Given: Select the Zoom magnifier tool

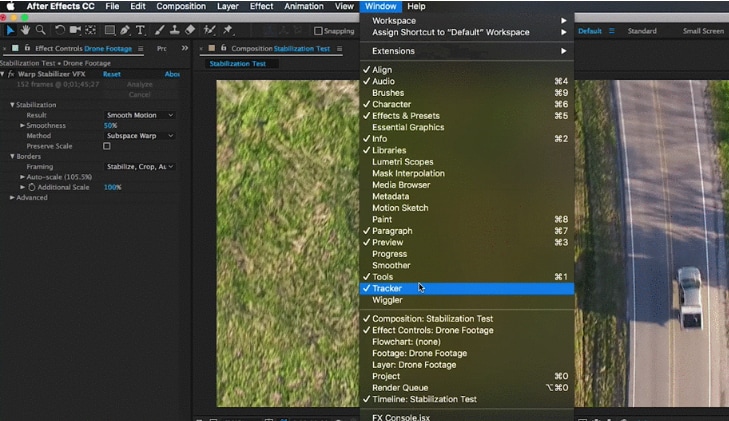Looking at the screenshot, I should point(40,30).
